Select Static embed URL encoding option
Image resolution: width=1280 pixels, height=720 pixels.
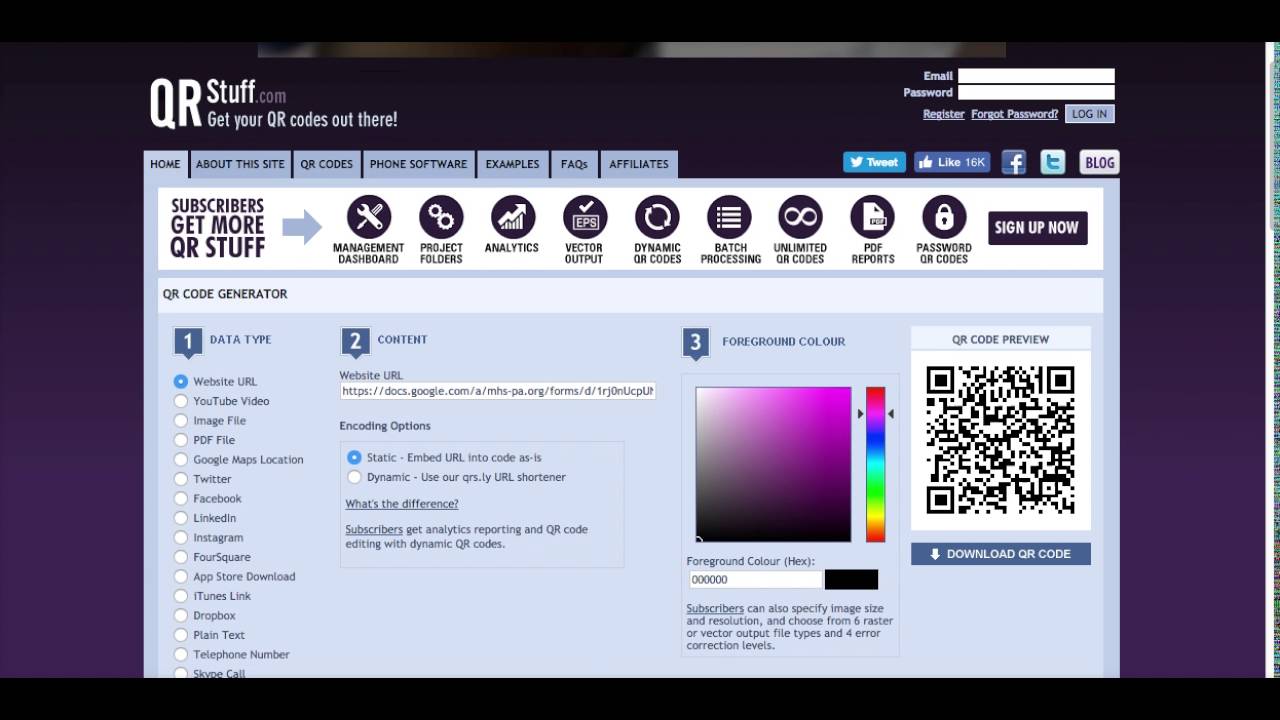pyautogui.click(x=354, y=457)
